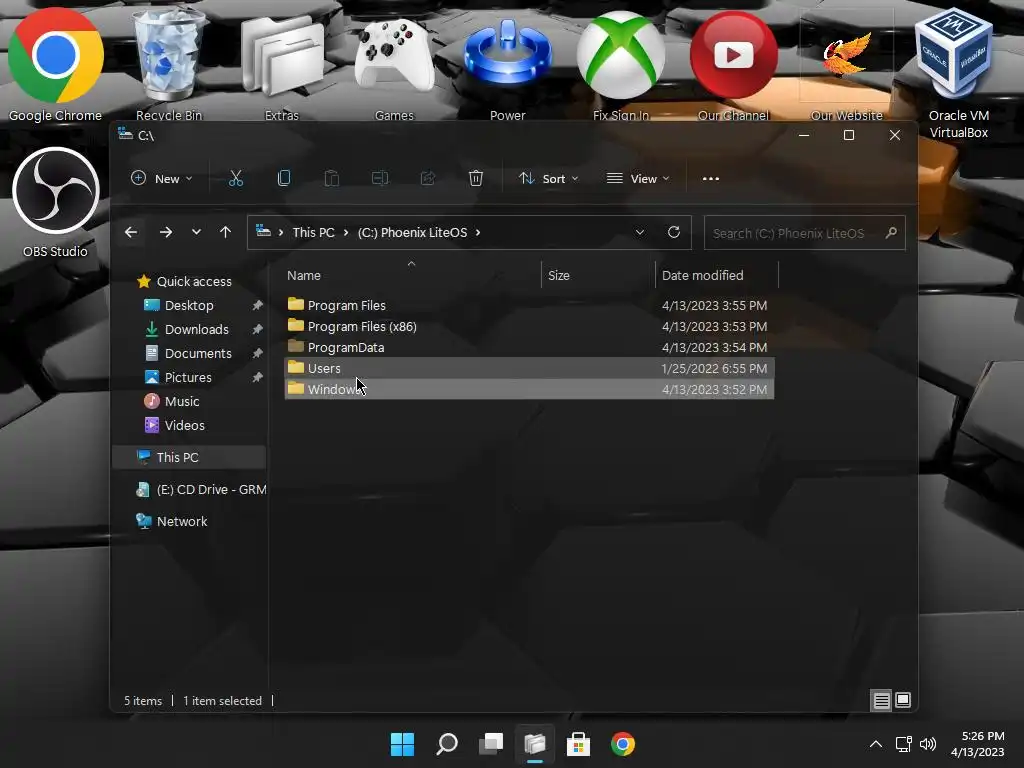Select the Program Files (x86) folder
Viewport: 1024px width, 768px height.
click(529, 326)
